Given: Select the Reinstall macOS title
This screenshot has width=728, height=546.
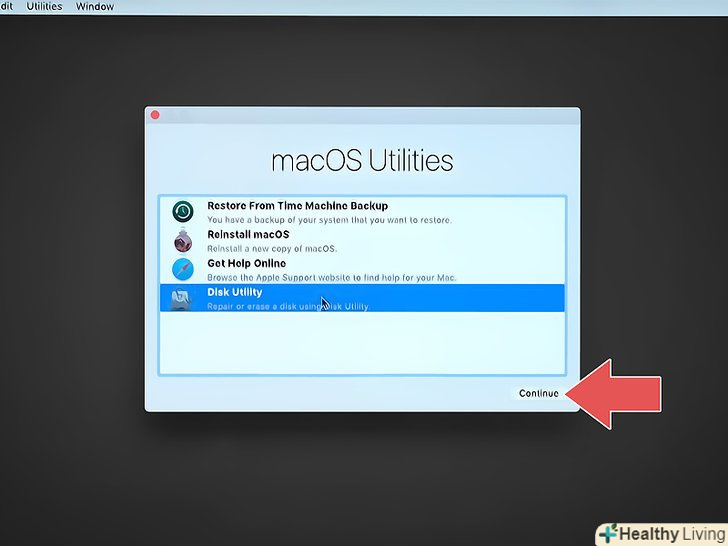Looking at the screenshot, I should pyautogui.click(x=248, y=234).
